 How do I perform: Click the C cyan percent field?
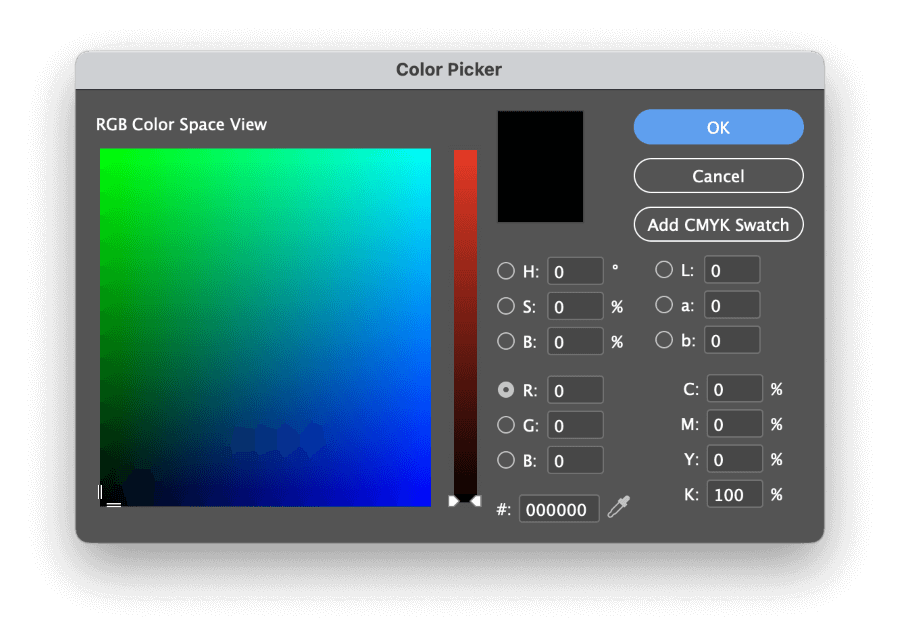(x=735, y=389)
